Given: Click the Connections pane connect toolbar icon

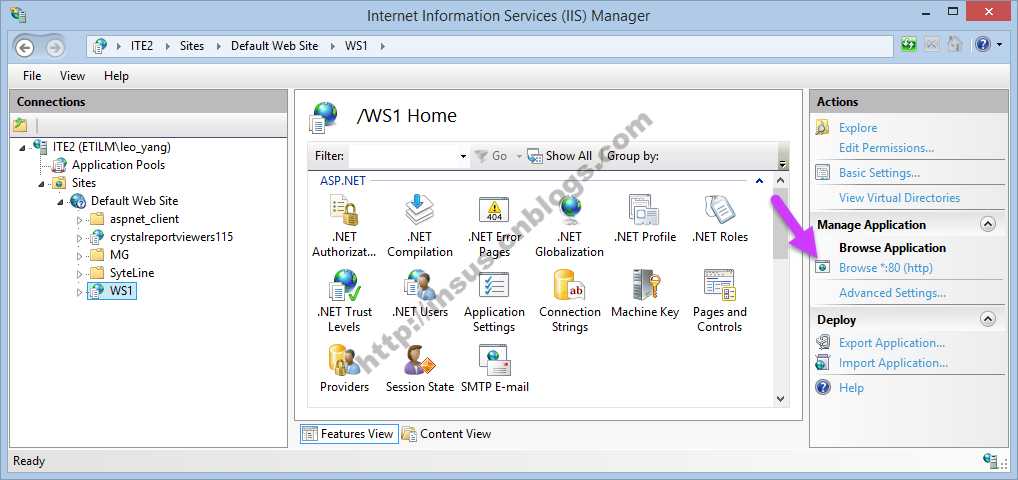Looking at the screenshot, I should click(x=20, y=125).
